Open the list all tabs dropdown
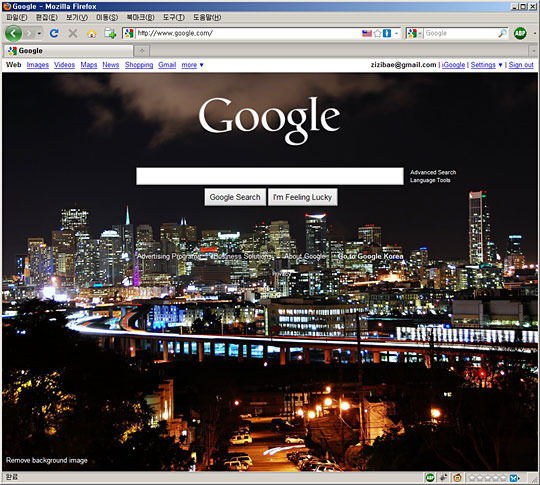Screen dimensions: 540x485 click(533, 51)
